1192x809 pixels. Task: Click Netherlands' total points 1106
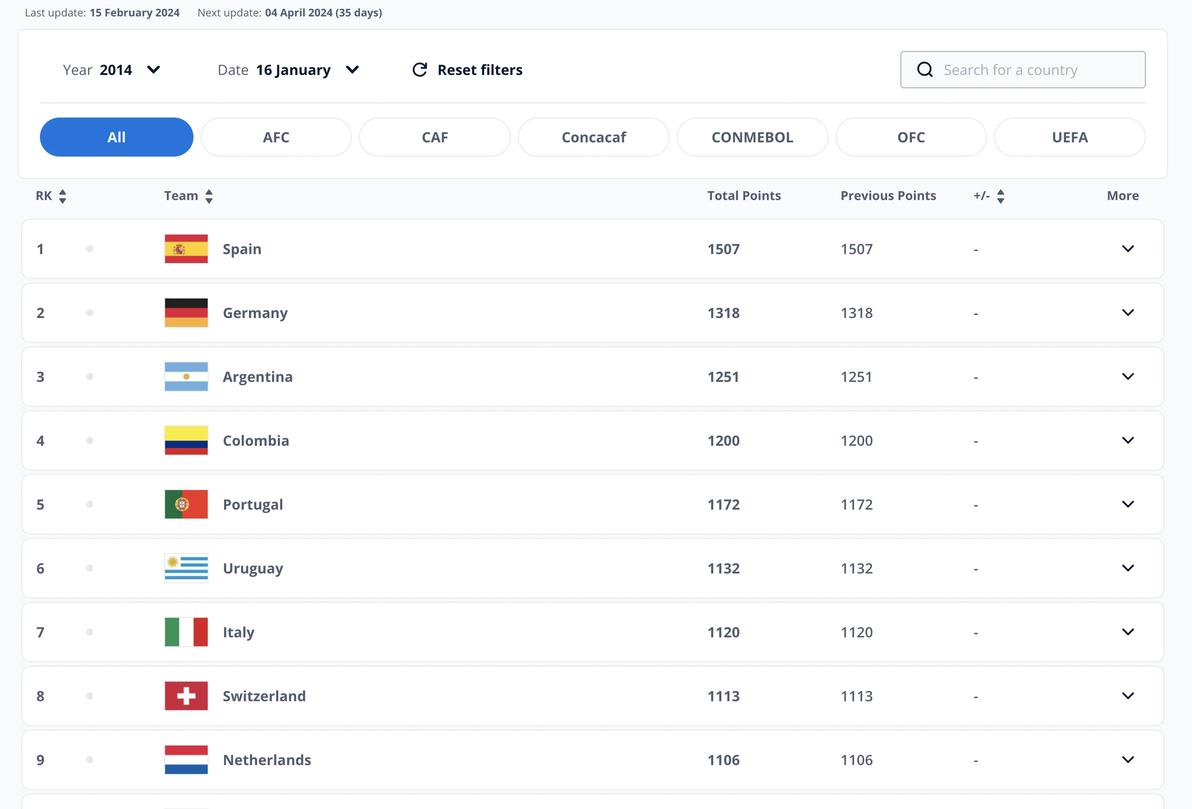point(723,760)
